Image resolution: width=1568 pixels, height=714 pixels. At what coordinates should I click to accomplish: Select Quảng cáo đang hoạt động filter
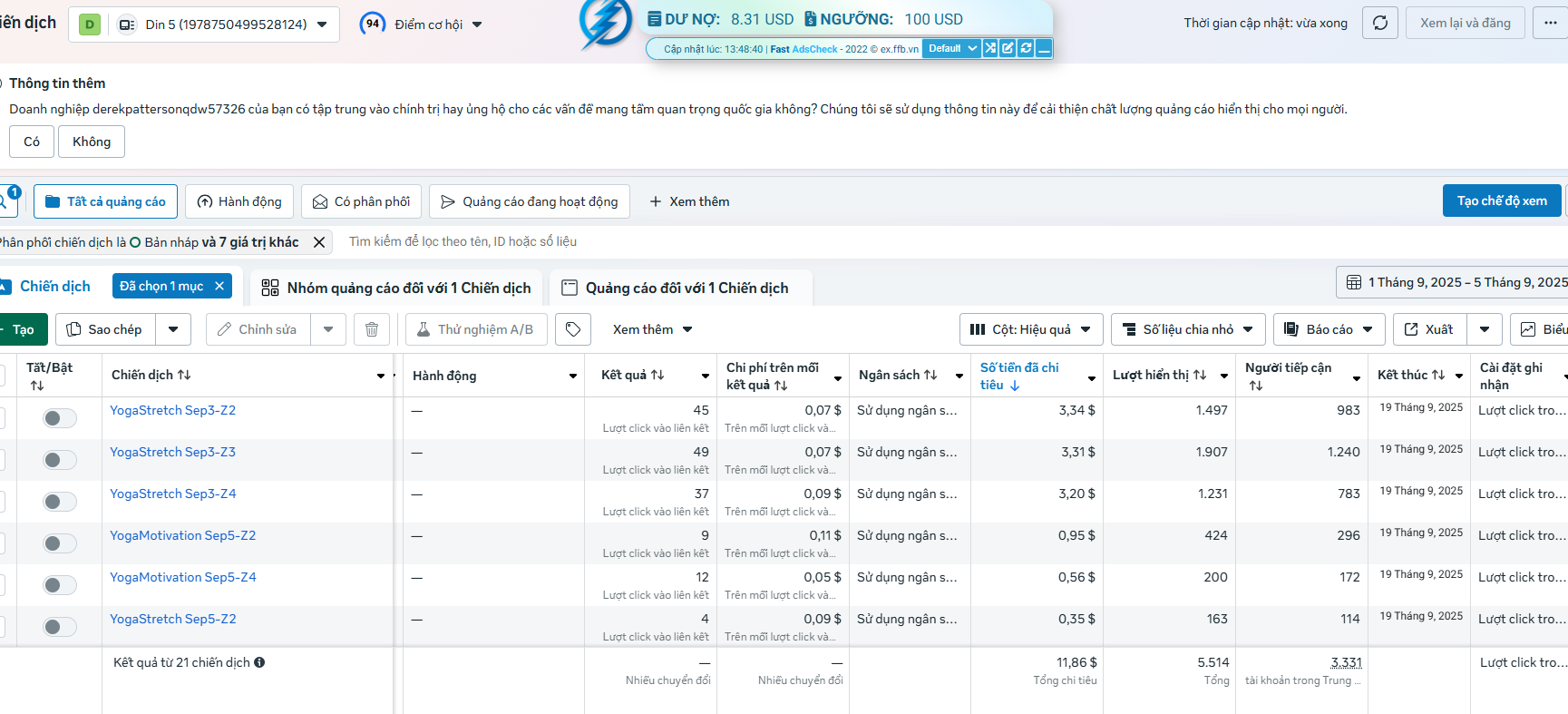[530, 201]
